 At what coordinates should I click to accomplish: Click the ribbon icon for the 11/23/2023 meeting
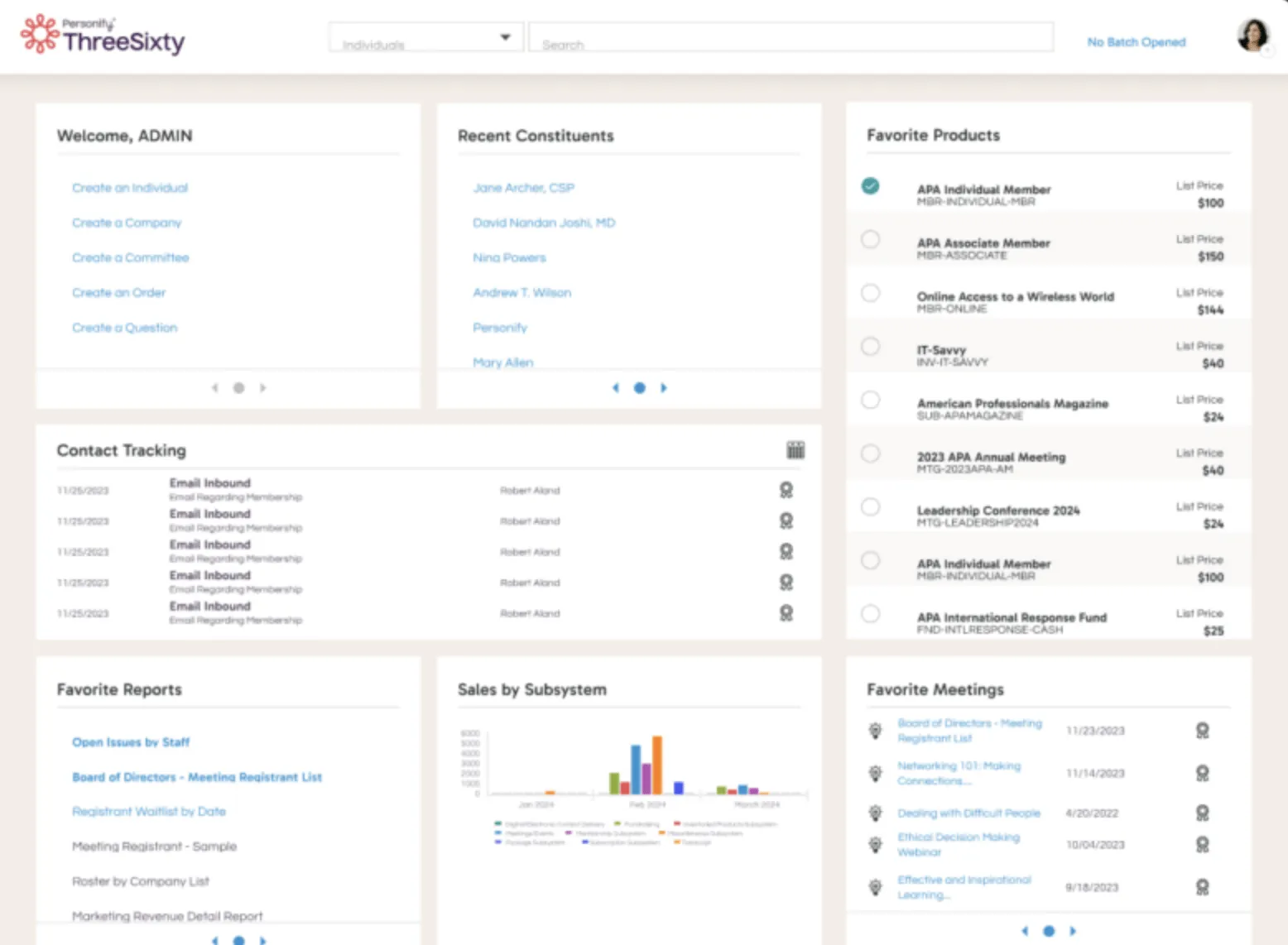coord(1203,731)
